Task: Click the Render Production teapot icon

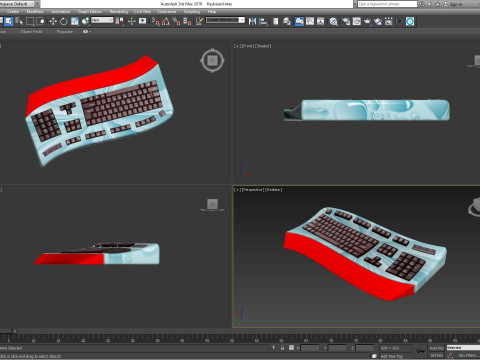Action: tap(367, 21)
